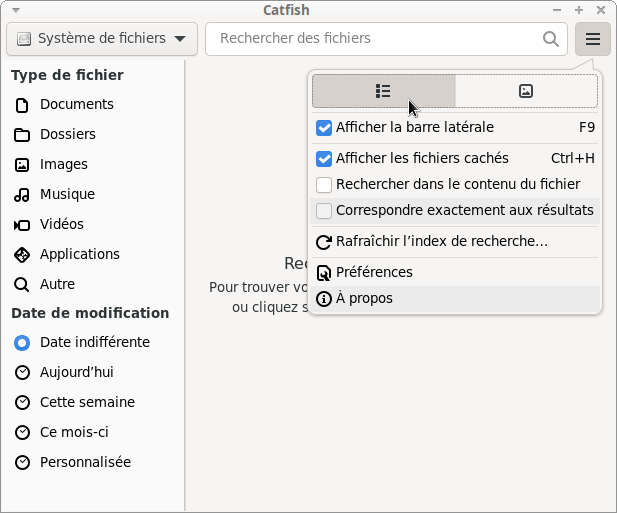The image size is (617, 513).
Task: Filter by Applications file type
Action: pyautogui.click(x=79, y=254)
